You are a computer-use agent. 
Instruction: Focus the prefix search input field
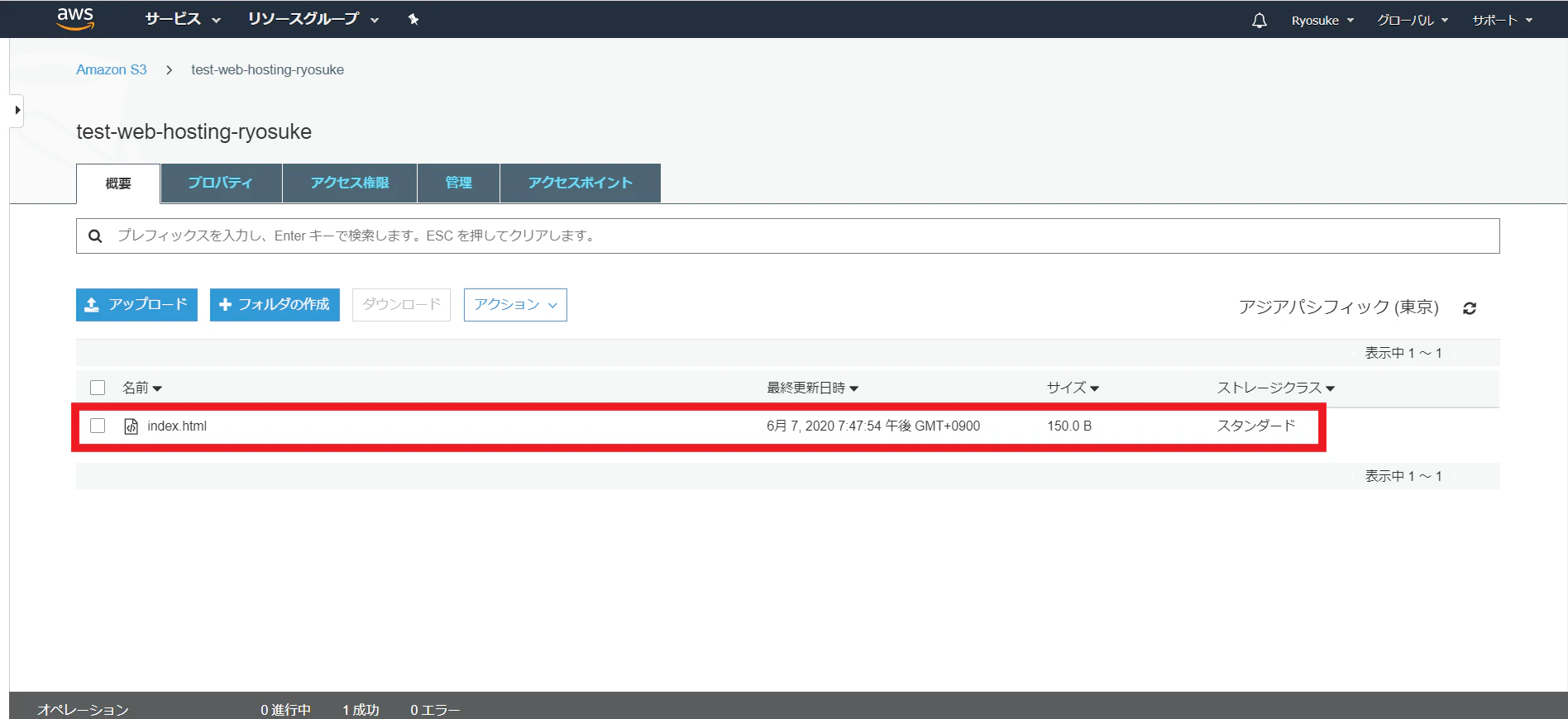tap(787, 236)
